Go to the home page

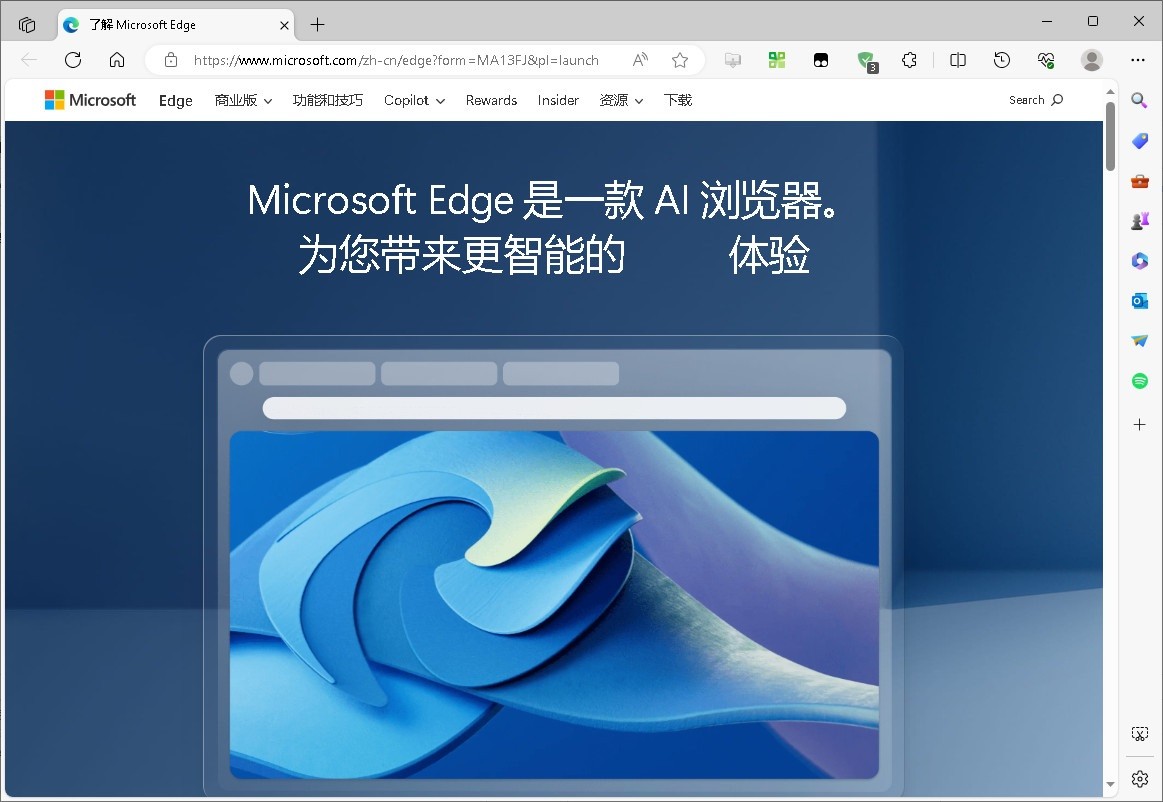(116, 60)
